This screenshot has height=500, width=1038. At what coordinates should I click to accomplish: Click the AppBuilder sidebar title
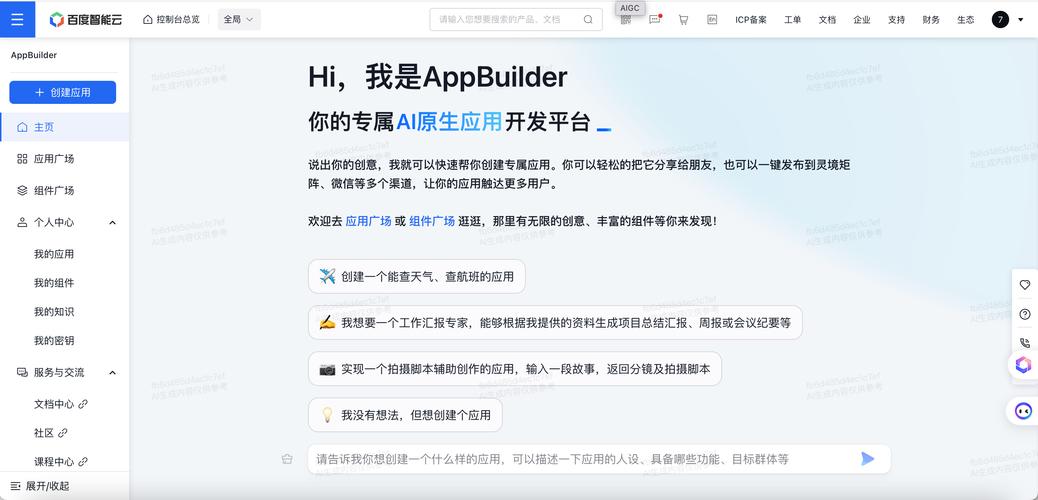34,56
